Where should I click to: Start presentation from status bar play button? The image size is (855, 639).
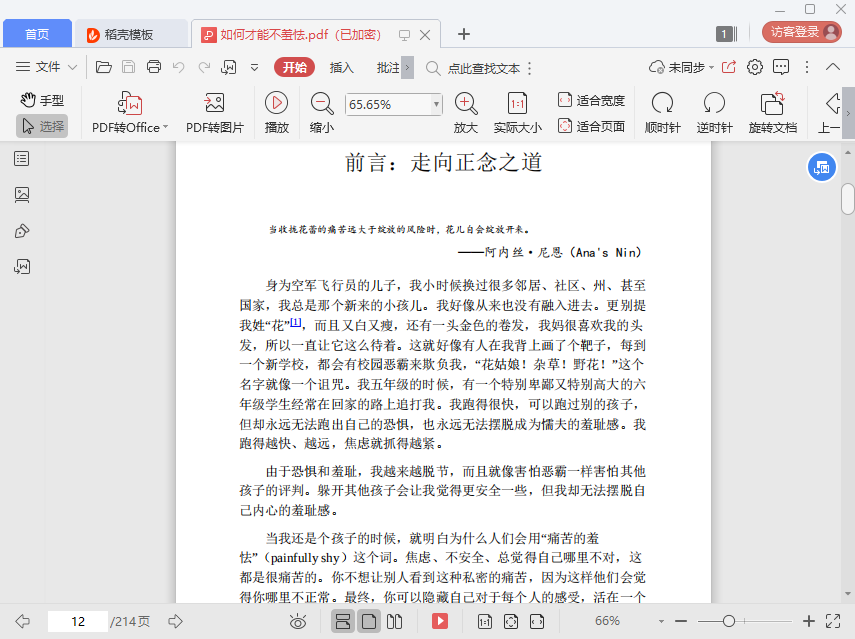(x=440, y=621)
